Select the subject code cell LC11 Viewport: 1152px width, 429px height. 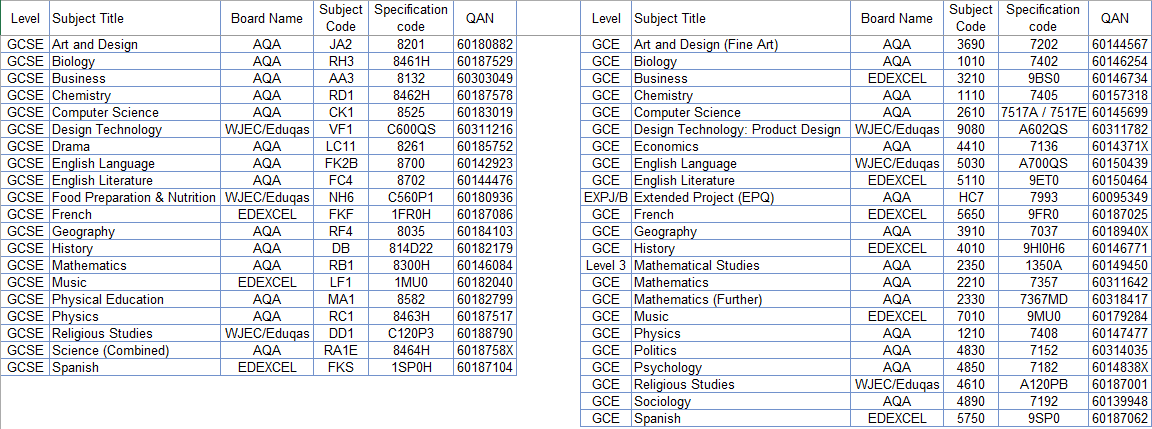pos(342,147)
